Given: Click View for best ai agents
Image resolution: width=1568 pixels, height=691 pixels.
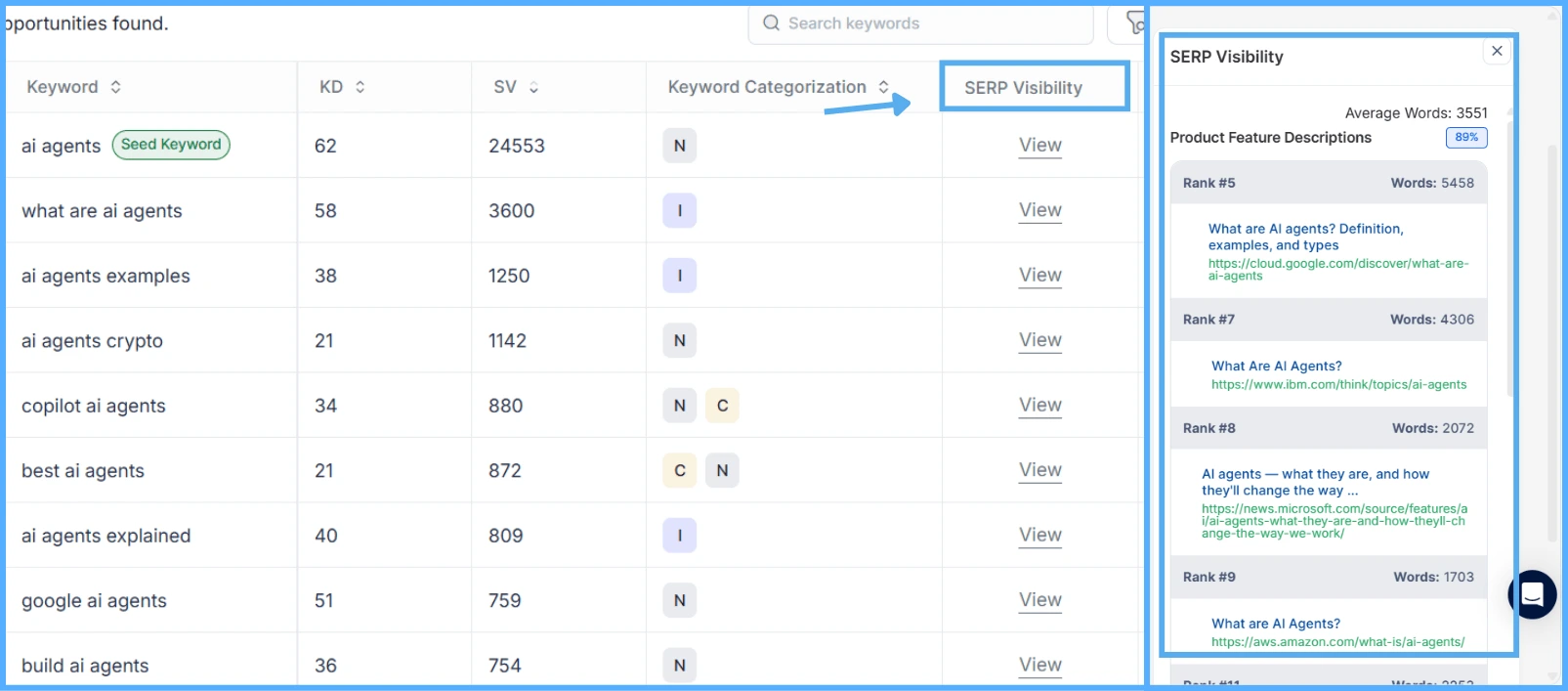Looking at the screenshot, I should (x=1039, y=470).
